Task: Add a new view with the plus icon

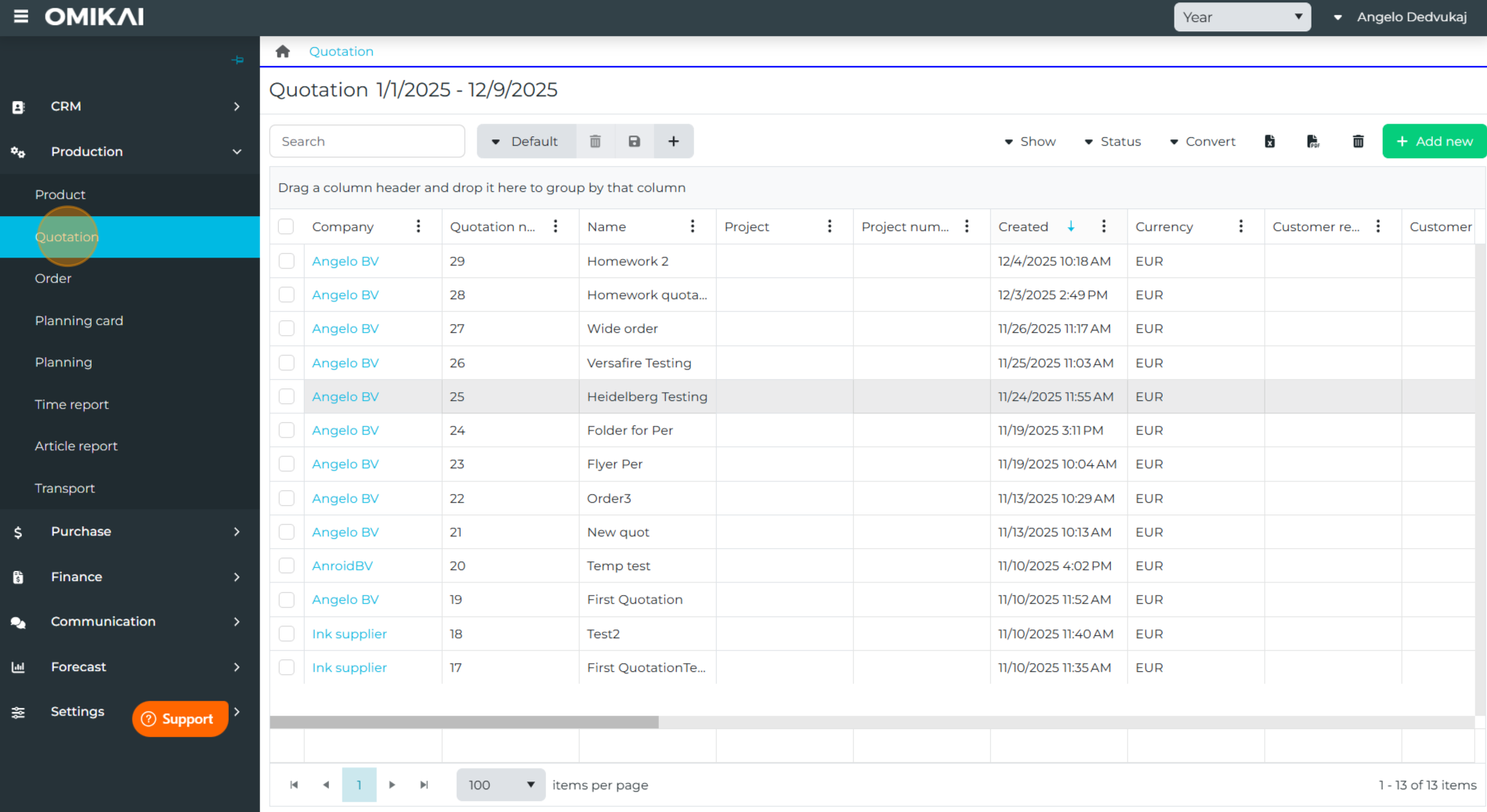Action: [673, 142]
